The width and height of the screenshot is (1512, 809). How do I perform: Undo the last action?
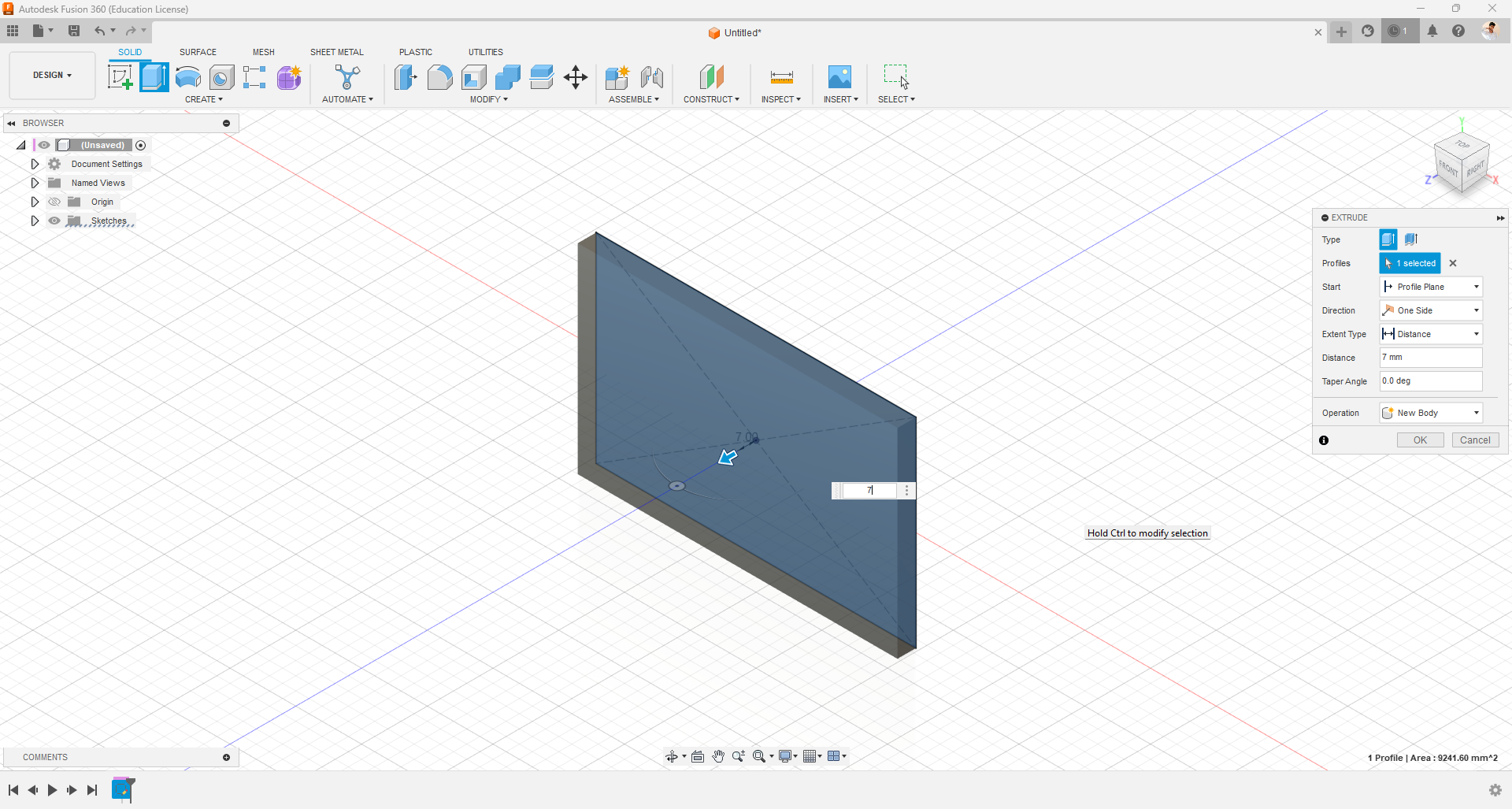pos(100,31)
